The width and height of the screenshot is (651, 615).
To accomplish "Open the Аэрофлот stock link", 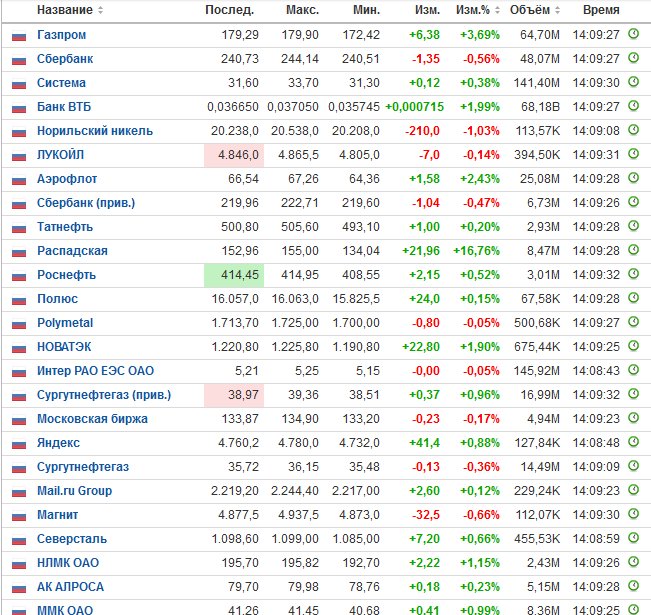I will [x=67, y=179].
